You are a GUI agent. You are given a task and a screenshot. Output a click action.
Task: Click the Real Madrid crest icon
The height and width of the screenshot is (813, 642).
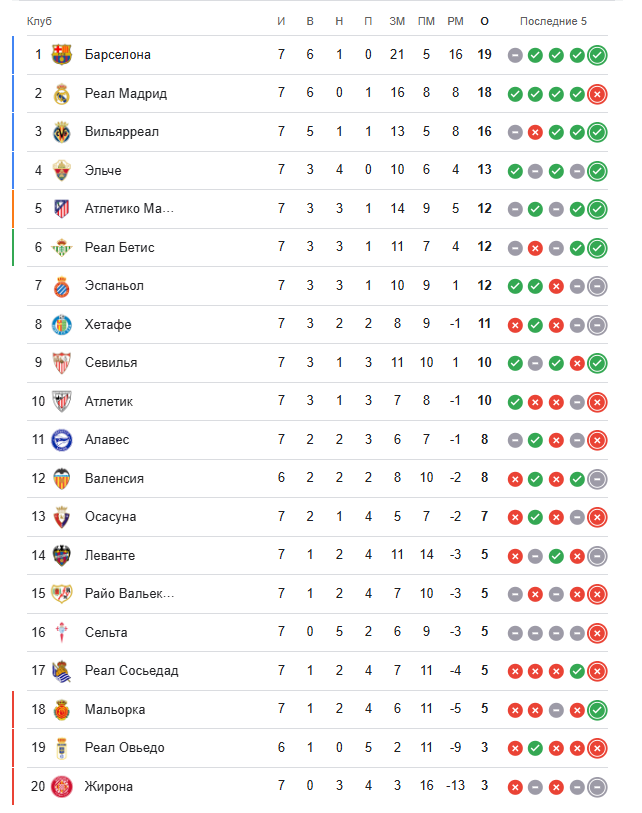pos(62,93)
